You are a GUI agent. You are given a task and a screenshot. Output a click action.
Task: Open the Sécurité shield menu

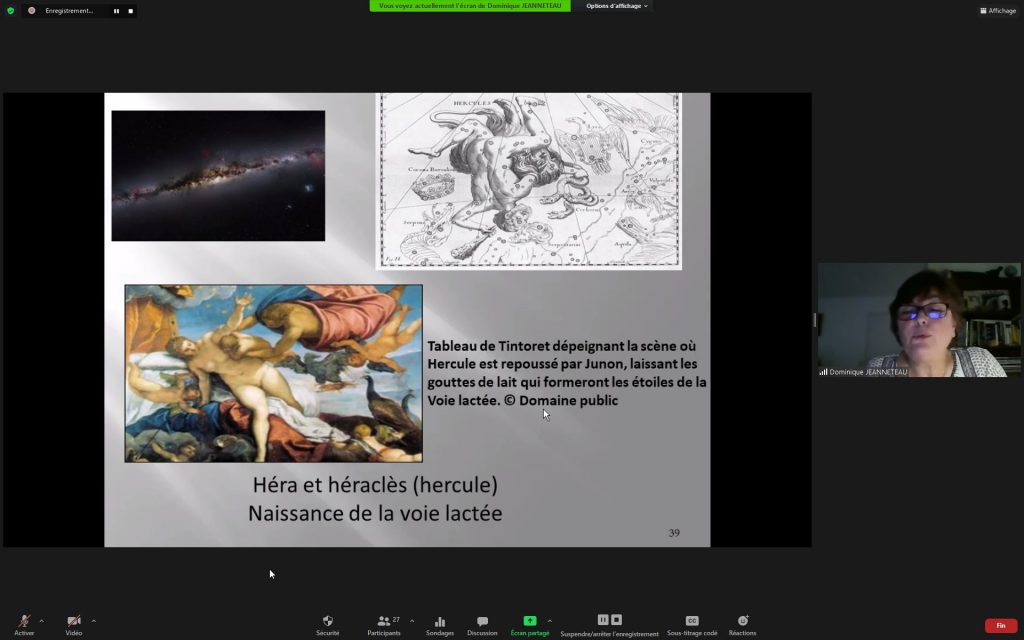pos(327,624)
